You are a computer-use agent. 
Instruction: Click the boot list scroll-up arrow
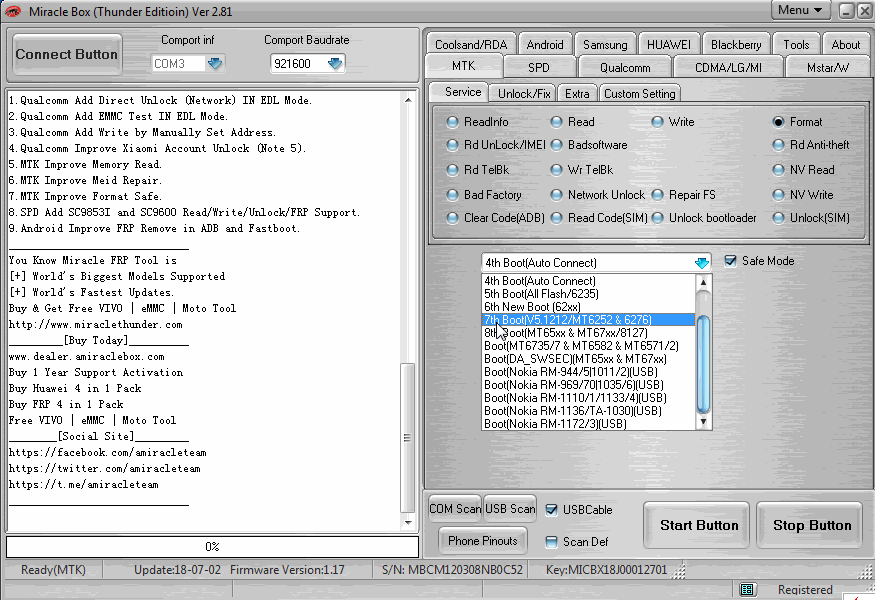pyautogui.click(x=704, y=282)
